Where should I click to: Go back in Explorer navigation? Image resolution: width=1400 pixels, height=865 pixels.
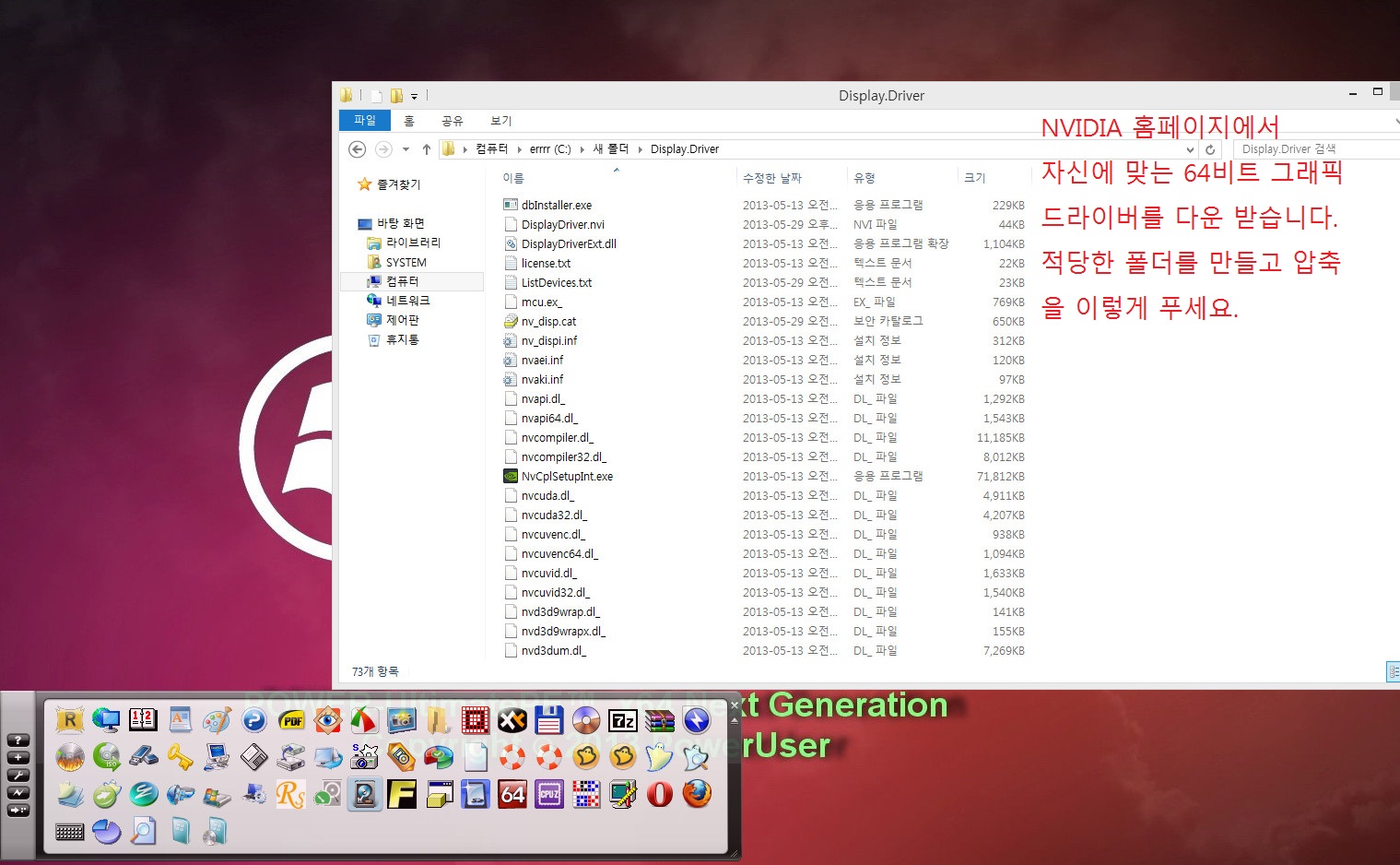point(358,149)
